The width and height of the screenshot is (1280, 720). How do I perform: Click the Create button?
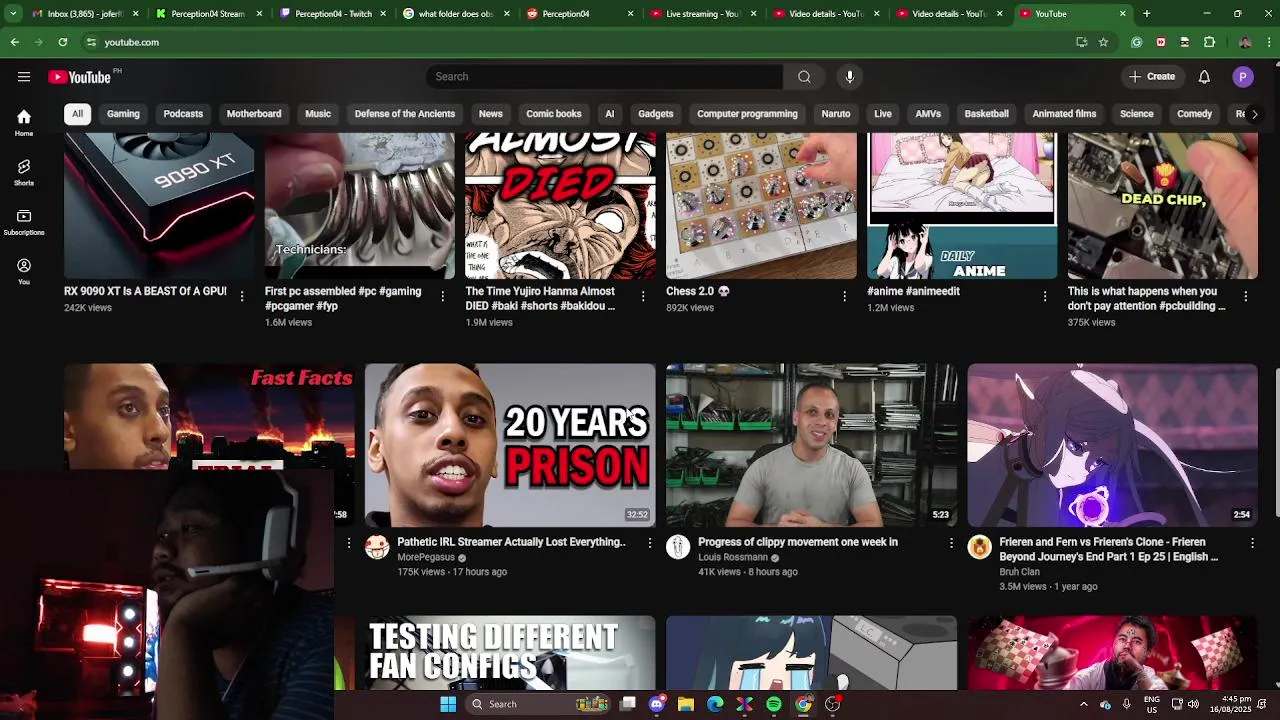[1152, 77]
